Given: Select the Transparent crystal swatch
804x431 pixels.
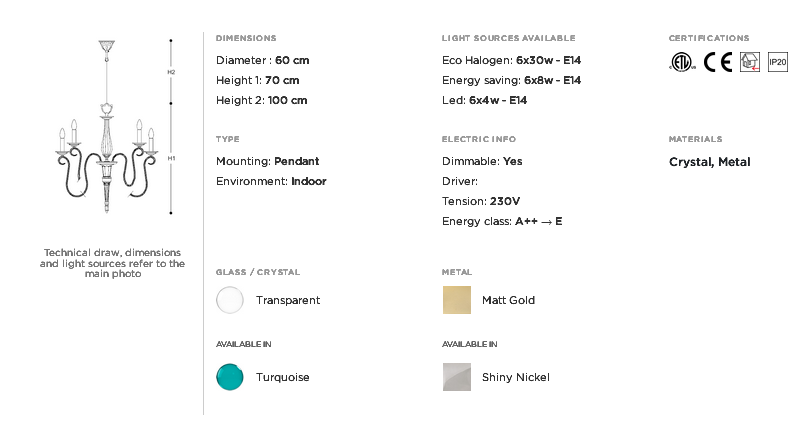Looking at the screenshot, I should point(230,300).
